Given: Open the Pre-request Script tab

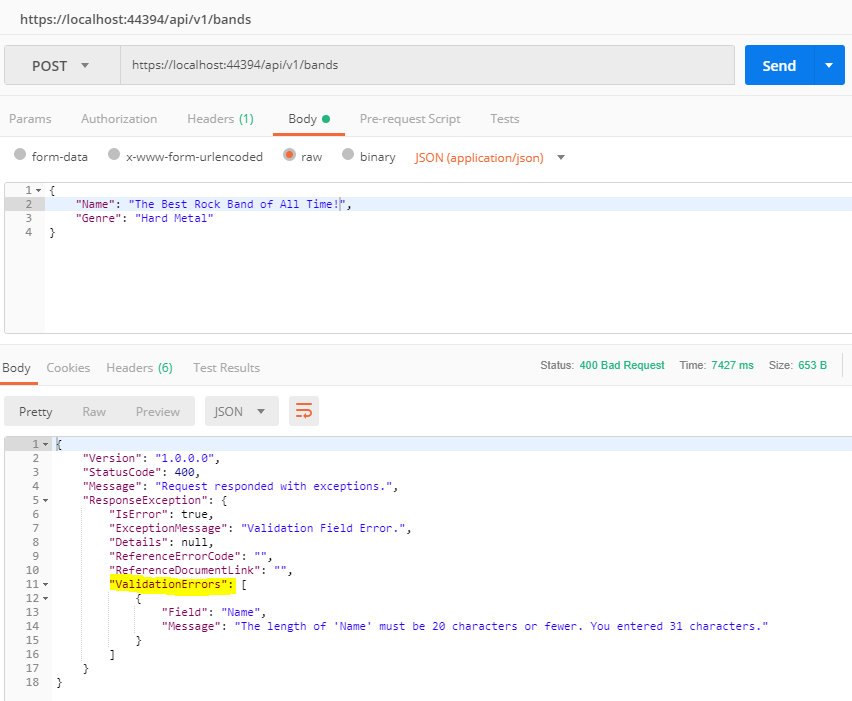Looking at the screenshot, I should 410,119.
